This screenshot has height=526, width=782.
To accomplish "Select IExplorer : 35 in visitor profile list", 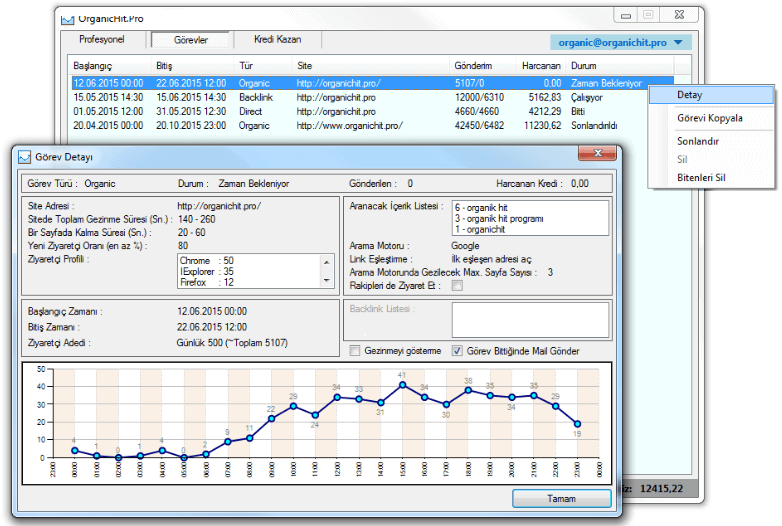I will coord(206,271).
